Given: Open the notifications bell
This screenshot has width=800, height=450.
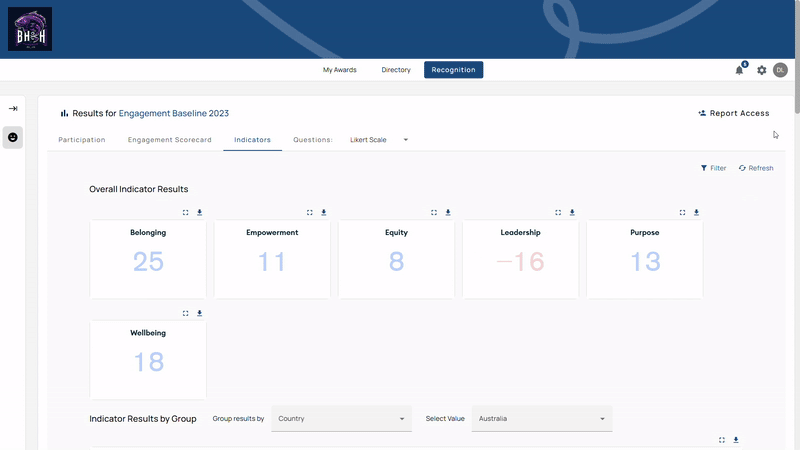Looking at the screenshot, I should 739,70.
